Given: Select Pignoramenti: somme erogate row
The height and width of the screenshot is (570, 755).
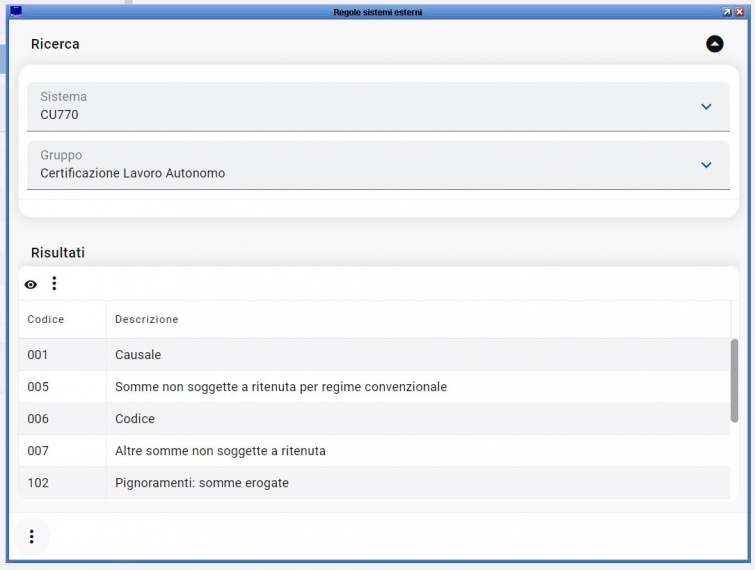Looking at the screenshot, I should point(374,483).
